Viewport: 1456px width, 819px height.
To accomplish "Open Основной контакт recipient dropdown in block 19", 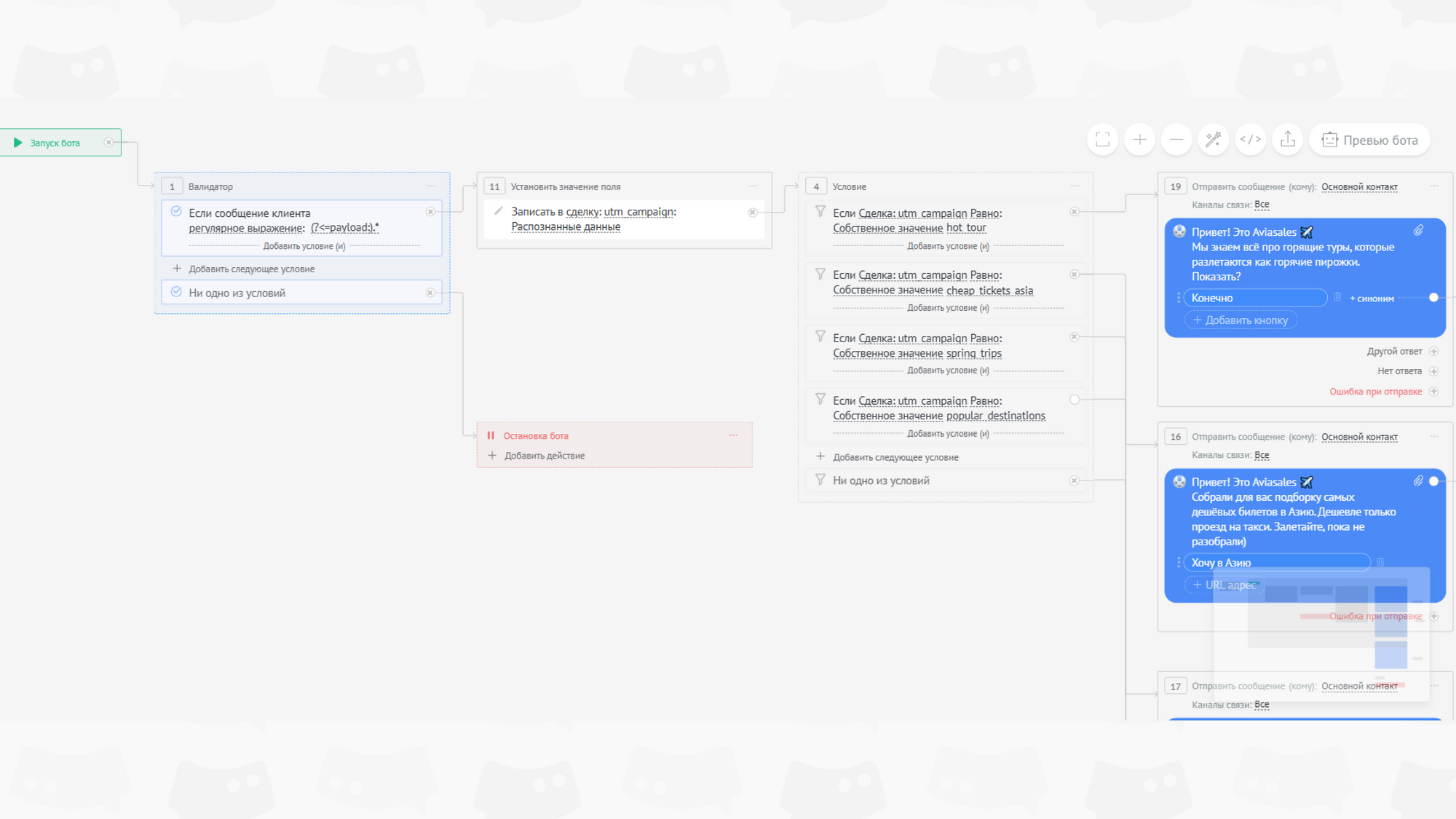I will pyautogui.click(x=1359, y=187).
